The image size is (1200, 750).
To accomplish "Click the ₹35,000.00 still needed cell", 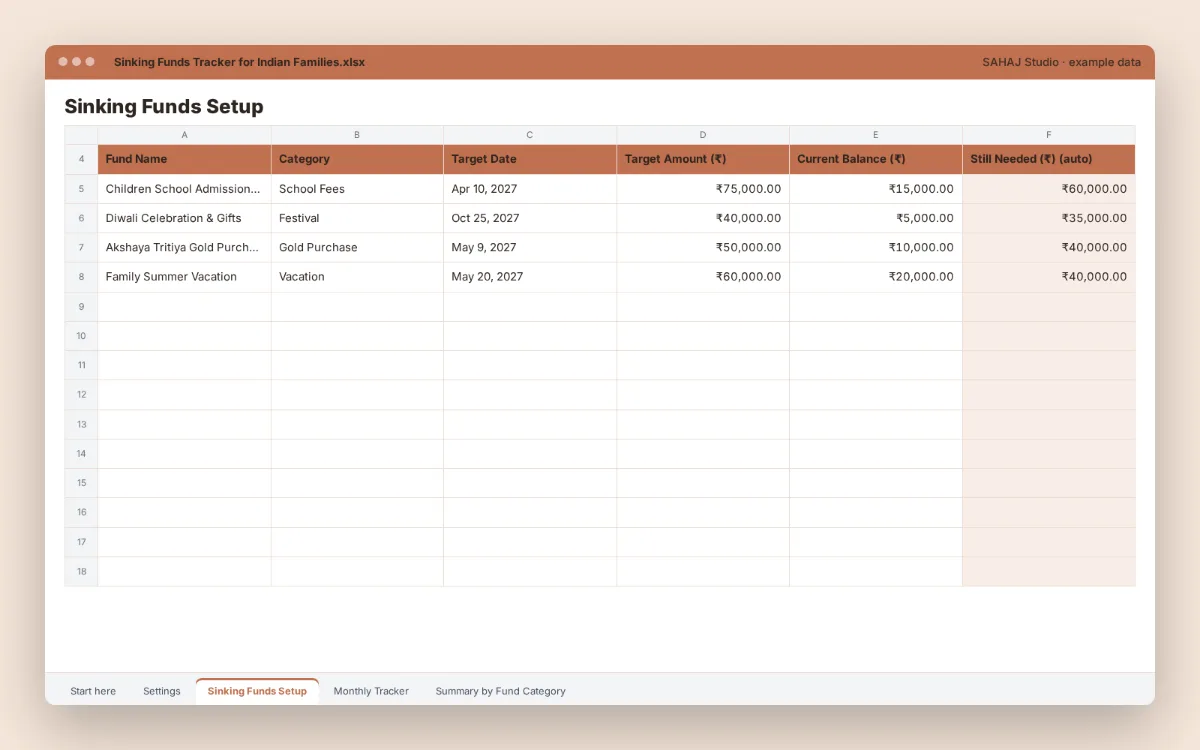I will (x=1049, y=218).
